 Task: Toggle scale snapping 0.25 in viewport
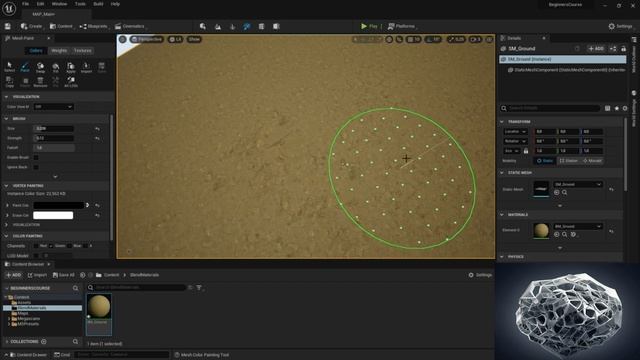(456, 39)
